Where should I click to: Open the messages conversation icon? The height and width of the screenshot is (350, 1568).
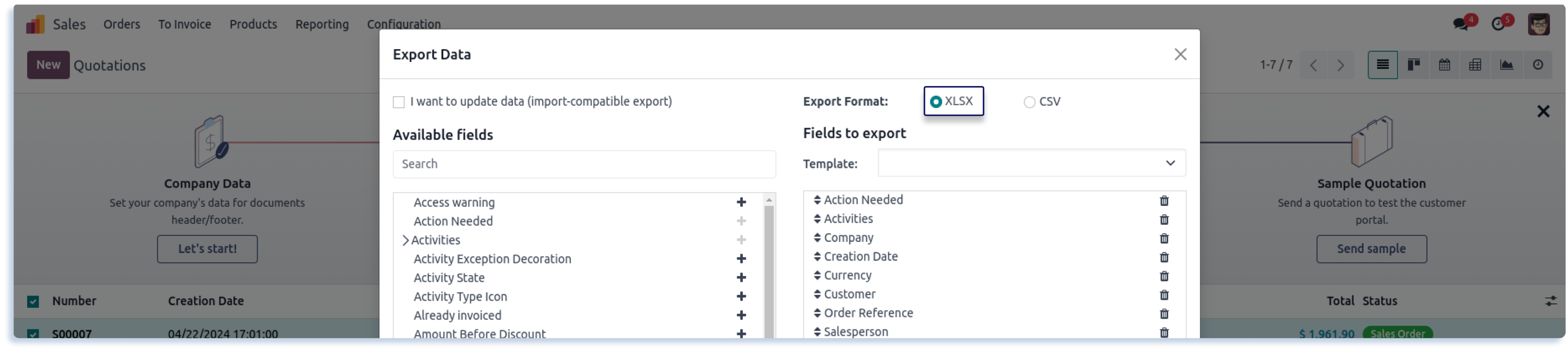[1461, 24]
